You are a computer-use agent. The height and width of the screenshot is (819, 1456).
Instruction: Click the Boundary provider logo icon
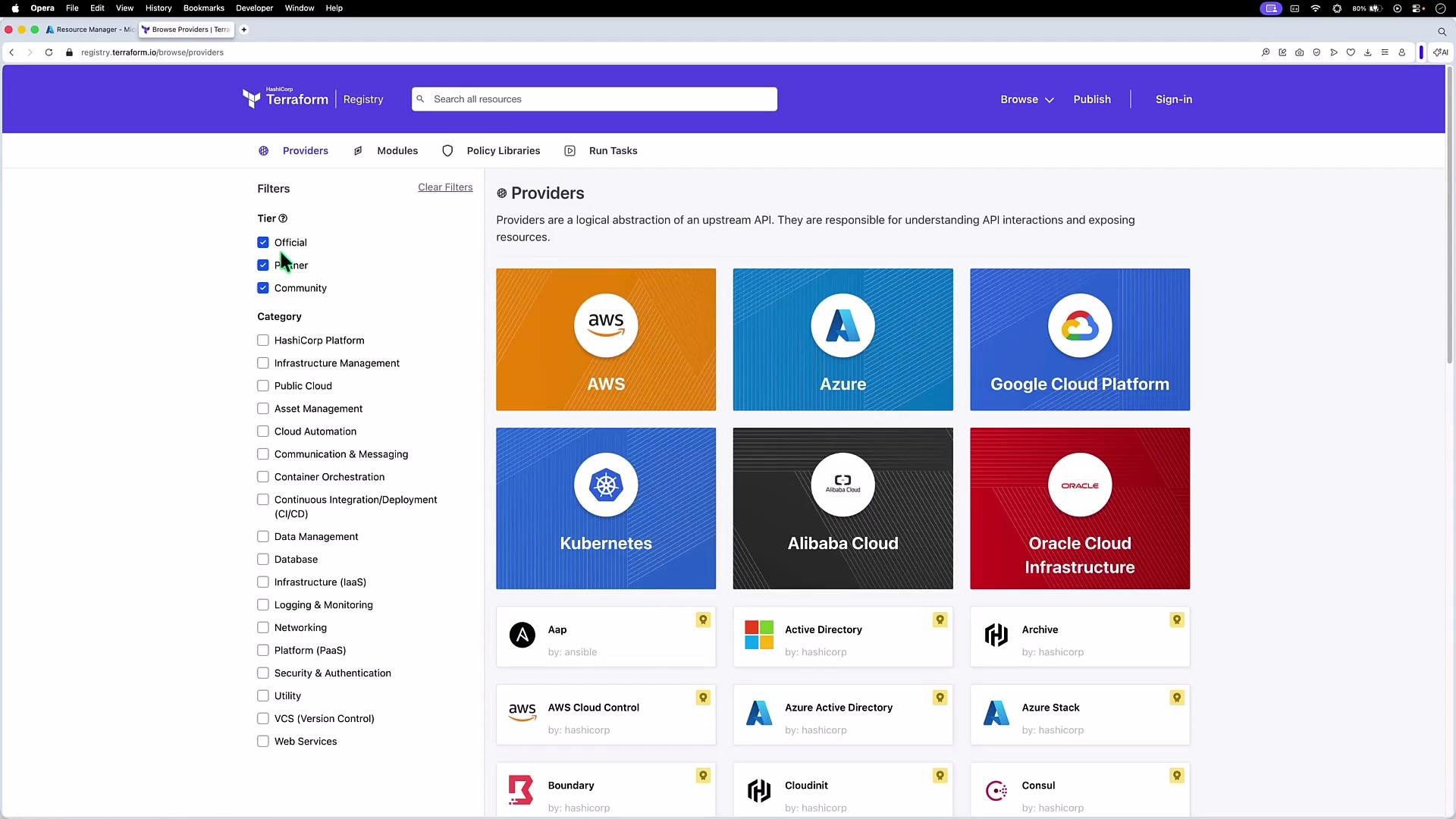pyautogui.click(x=520, y=790)
